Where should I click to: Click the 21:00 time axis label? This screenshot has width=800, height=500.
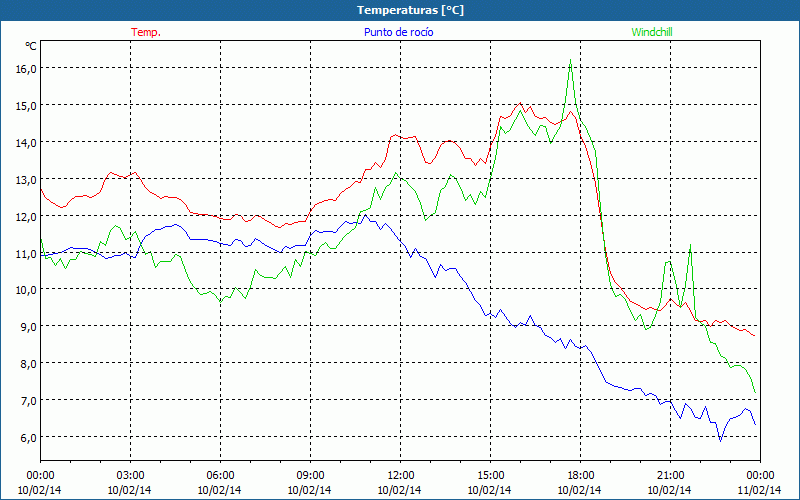(x=670, y=475)
